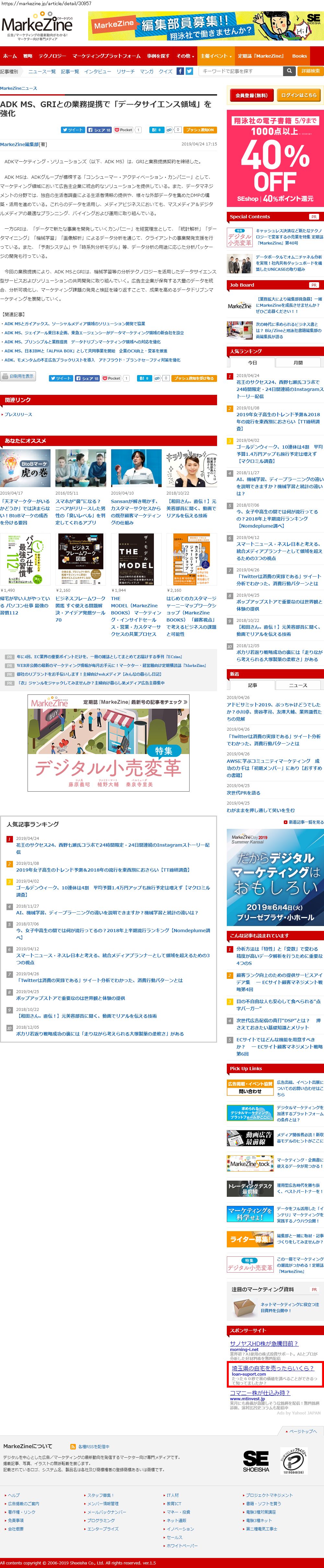The width and height of the screenshot is (324, 1568).
Task: Click into the keyword article search field
Action: coord(240,71)
